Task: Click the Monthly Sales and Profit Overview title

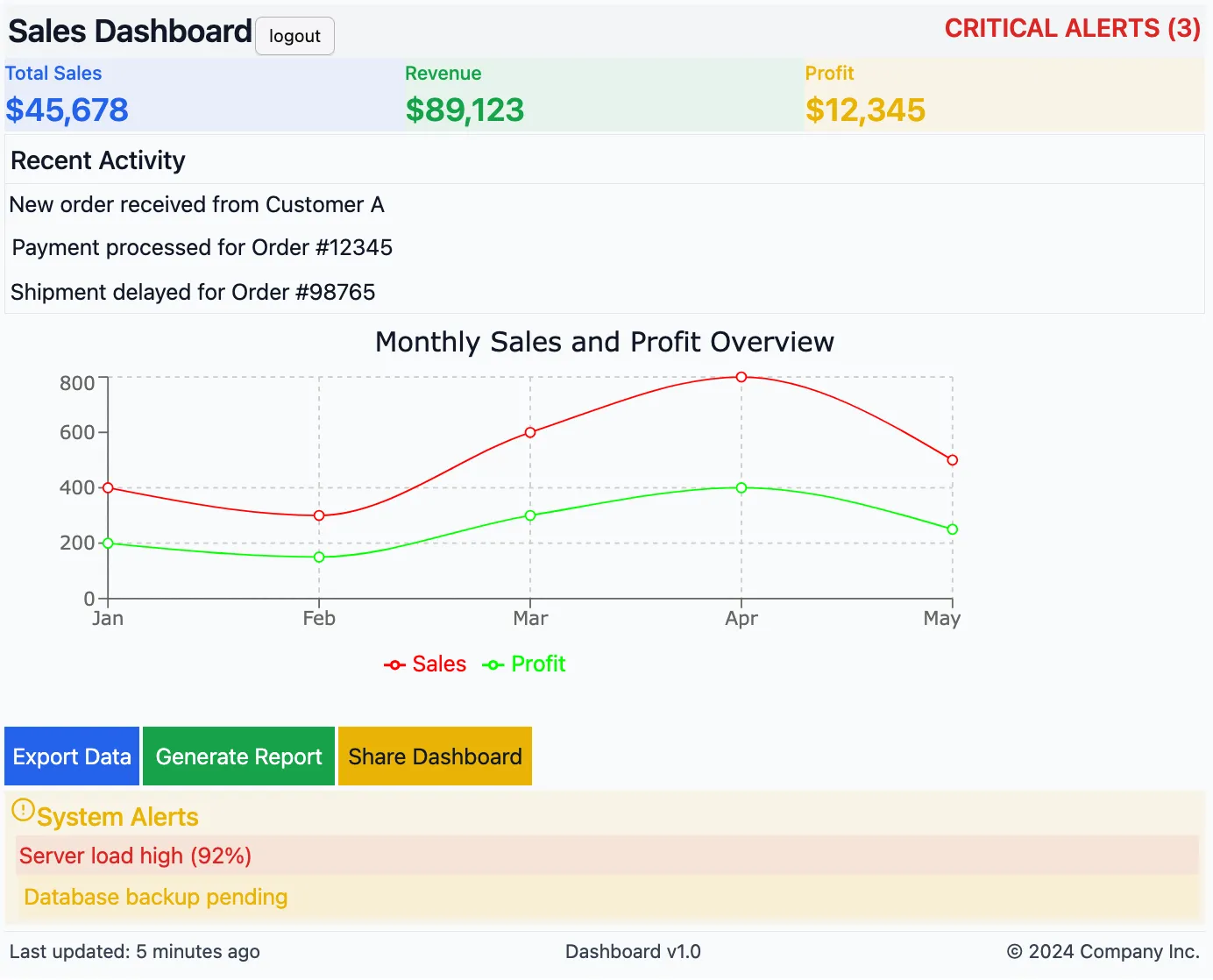Action: pos(605,342)
